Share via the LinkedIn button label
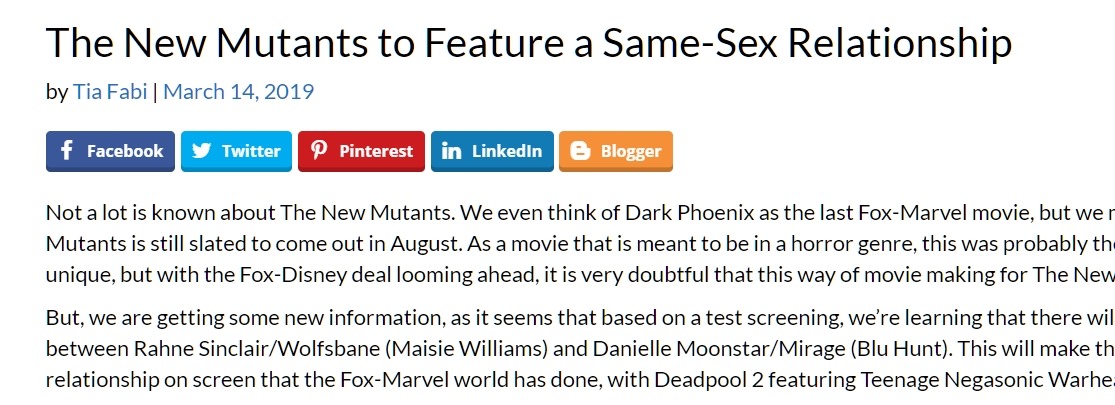This screenshot has width=1115, height=405. click(x=507, y=151)
